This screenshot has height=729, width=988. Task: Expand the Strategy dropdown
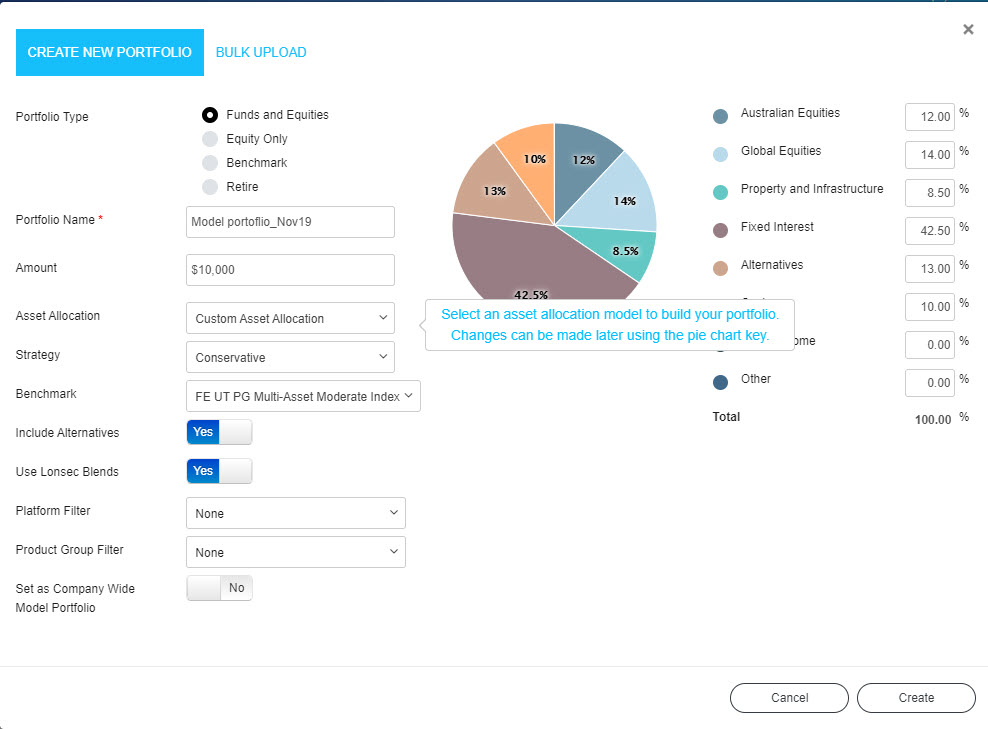290,357
